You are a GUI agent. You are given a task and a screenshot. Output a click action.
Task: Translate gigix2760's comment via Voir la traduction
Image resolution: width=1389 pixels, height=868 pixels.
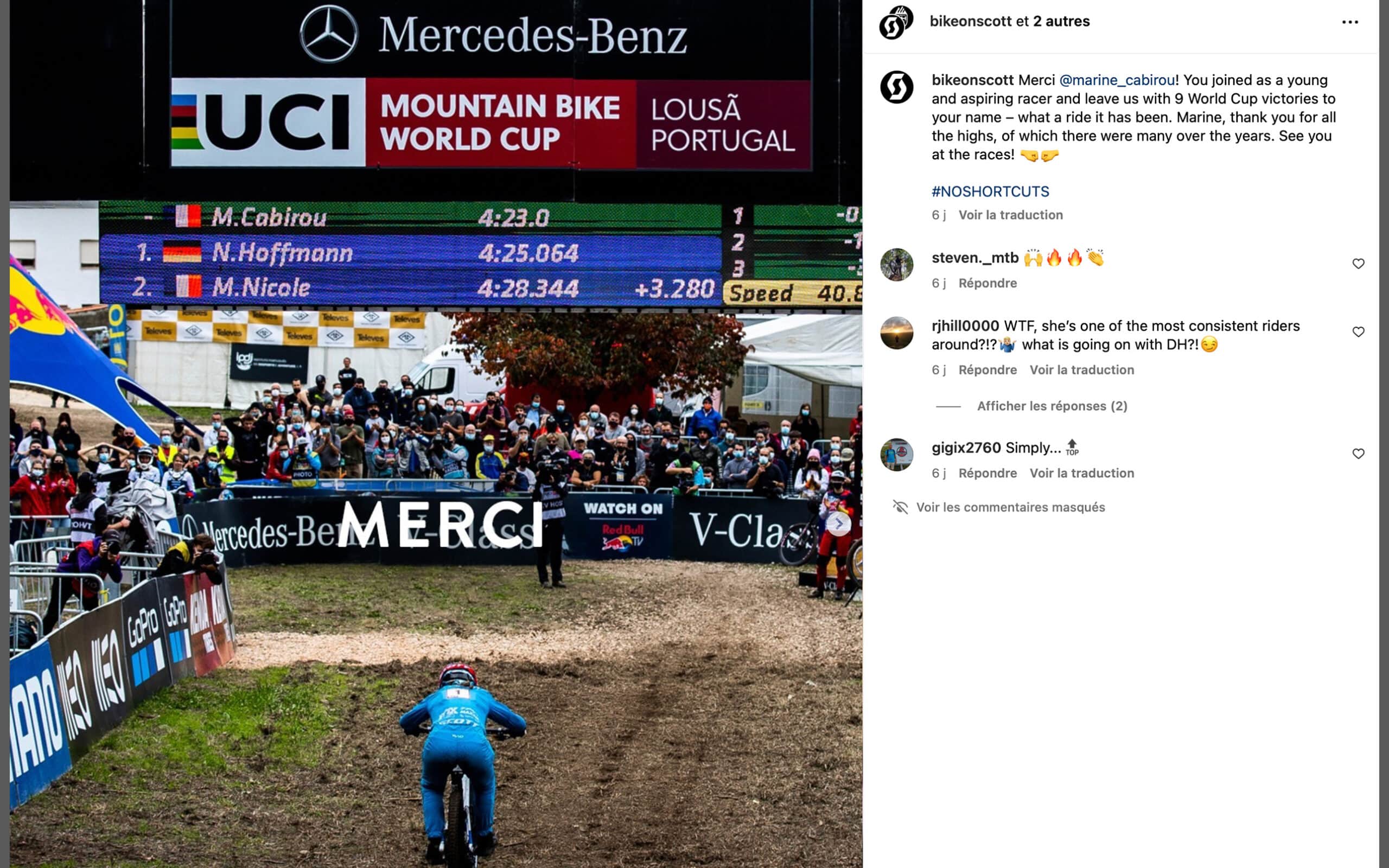(1081, 473)
